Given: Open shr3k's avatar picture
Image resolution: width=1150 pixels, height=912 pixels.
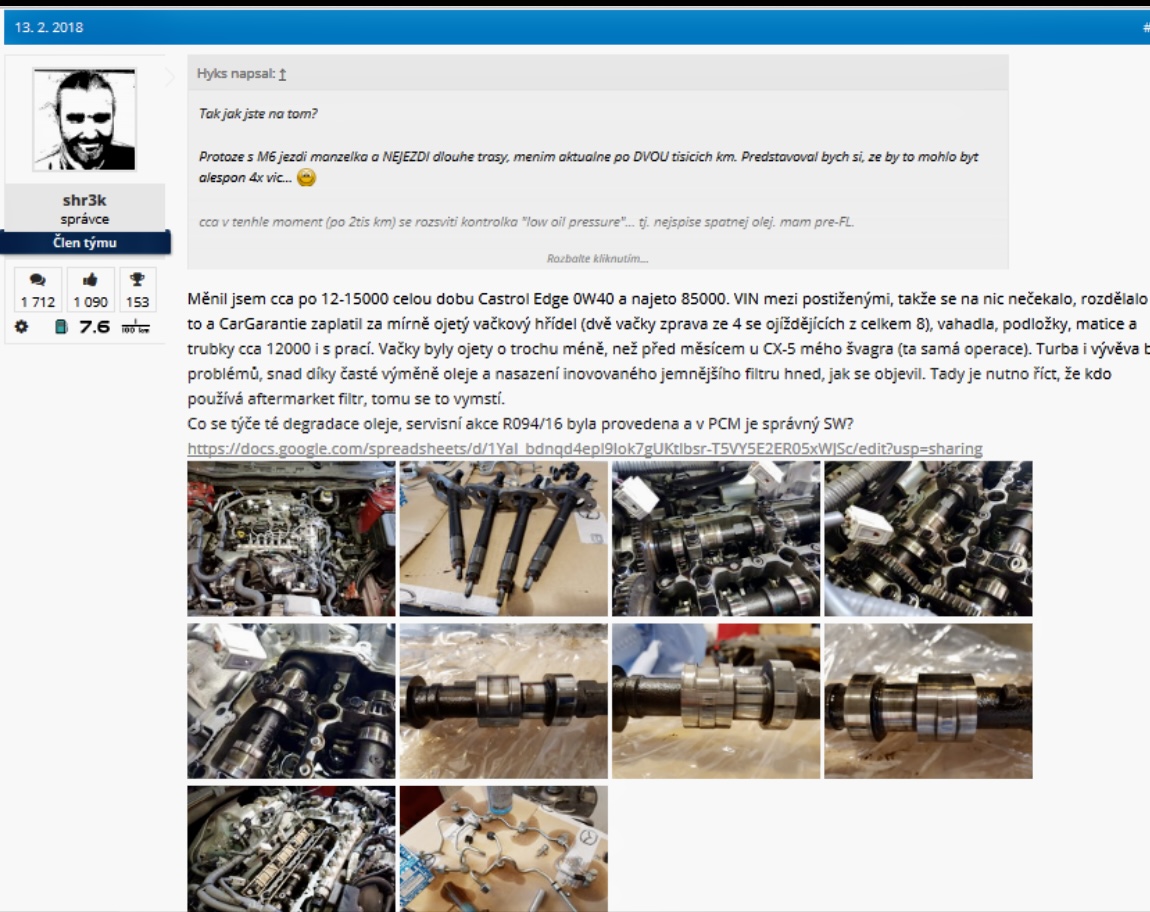Looking at the screenshot, I should click(x=84, y=120).
